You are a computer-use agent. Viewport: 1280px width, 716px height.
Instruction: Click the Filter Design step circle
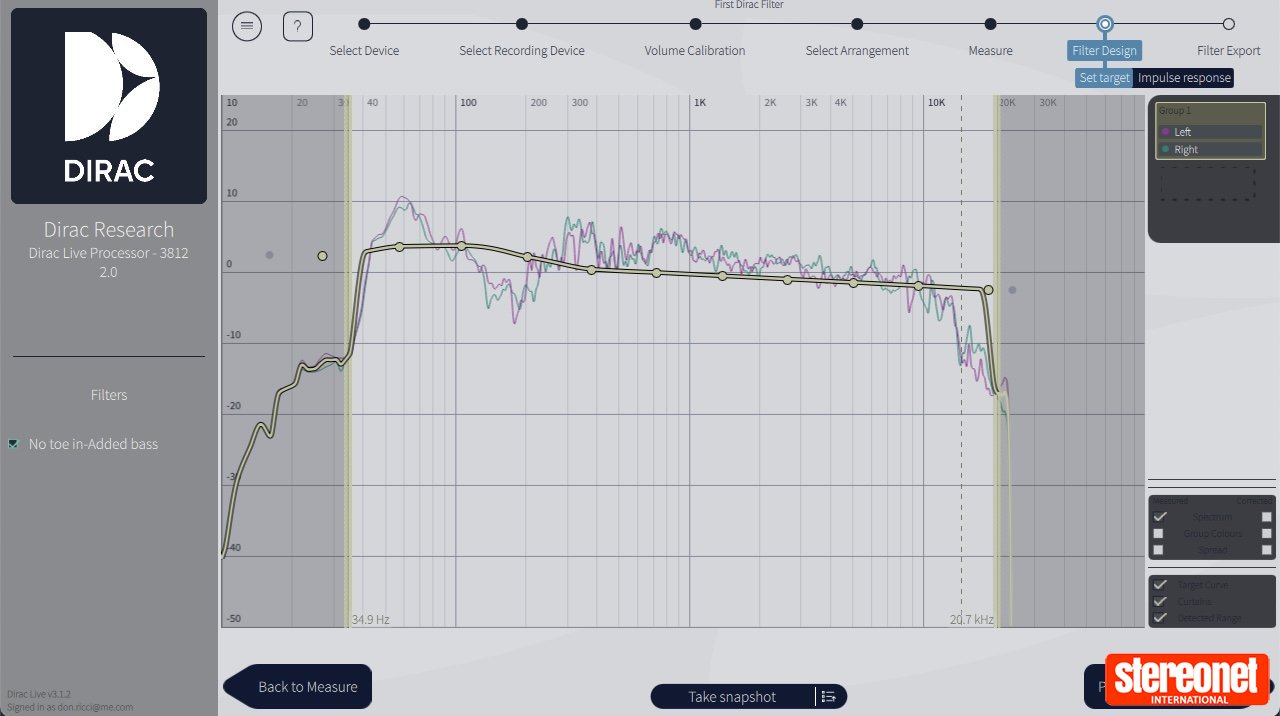[x=1104, y=23]
